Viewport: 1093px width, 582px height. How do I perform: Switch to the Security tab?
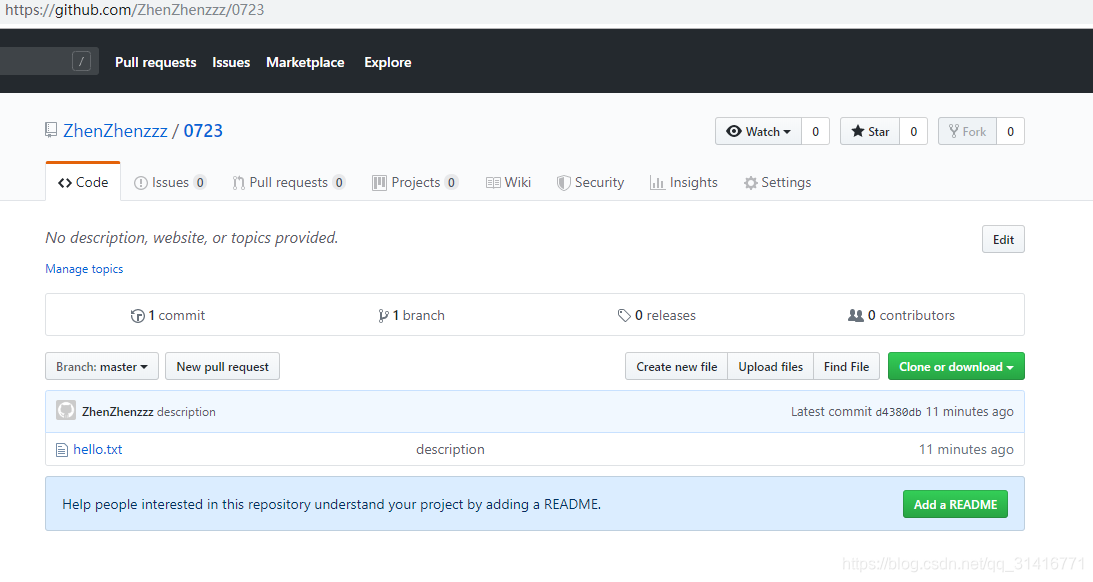click(590, 183)
